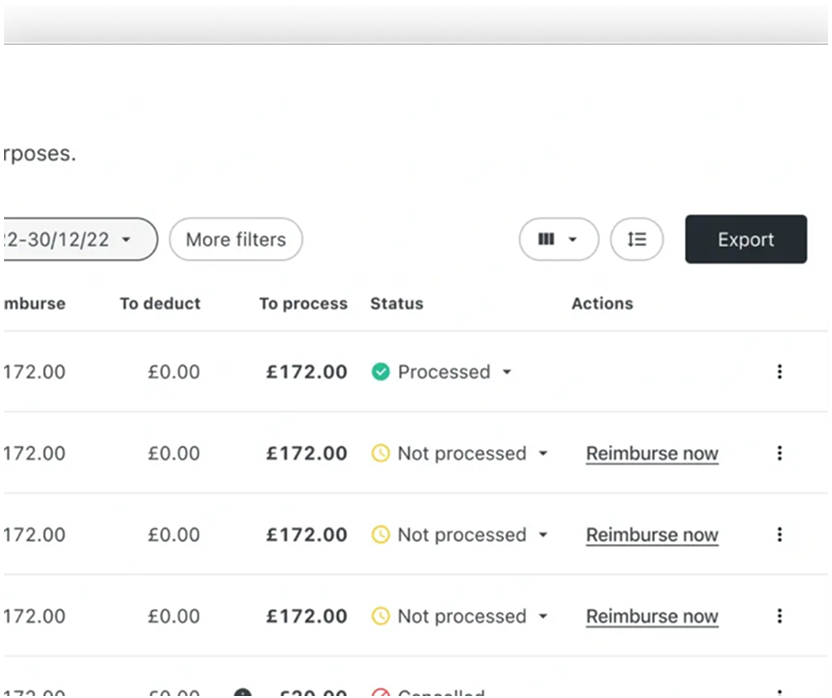Click Reimburse now in second Not processed row
The height and width of the screenshot is (698, 832).
[x=652, y=535]
